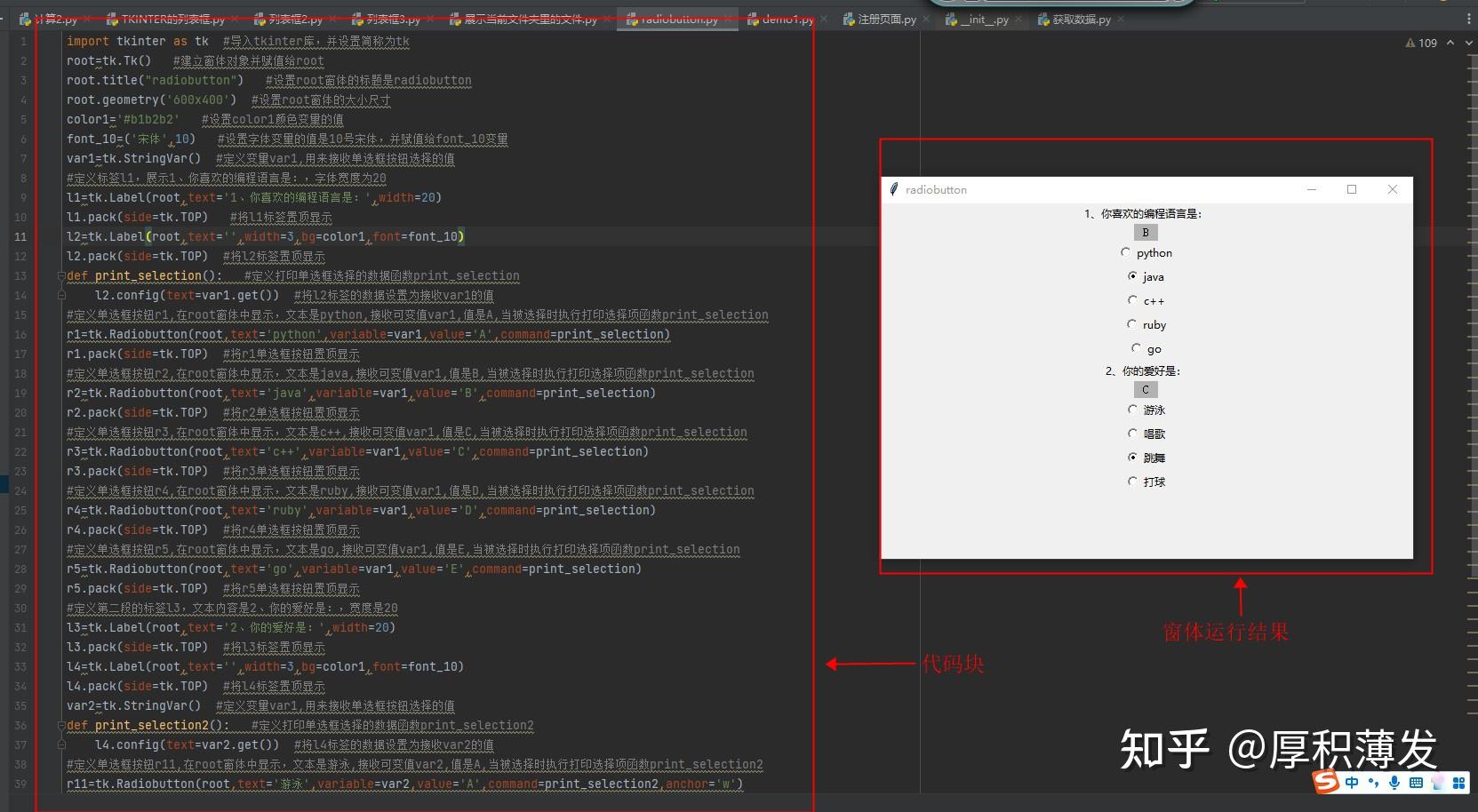Select the python radio button
Viewport: 1478px width, 812px height.
coord(1126,252)
